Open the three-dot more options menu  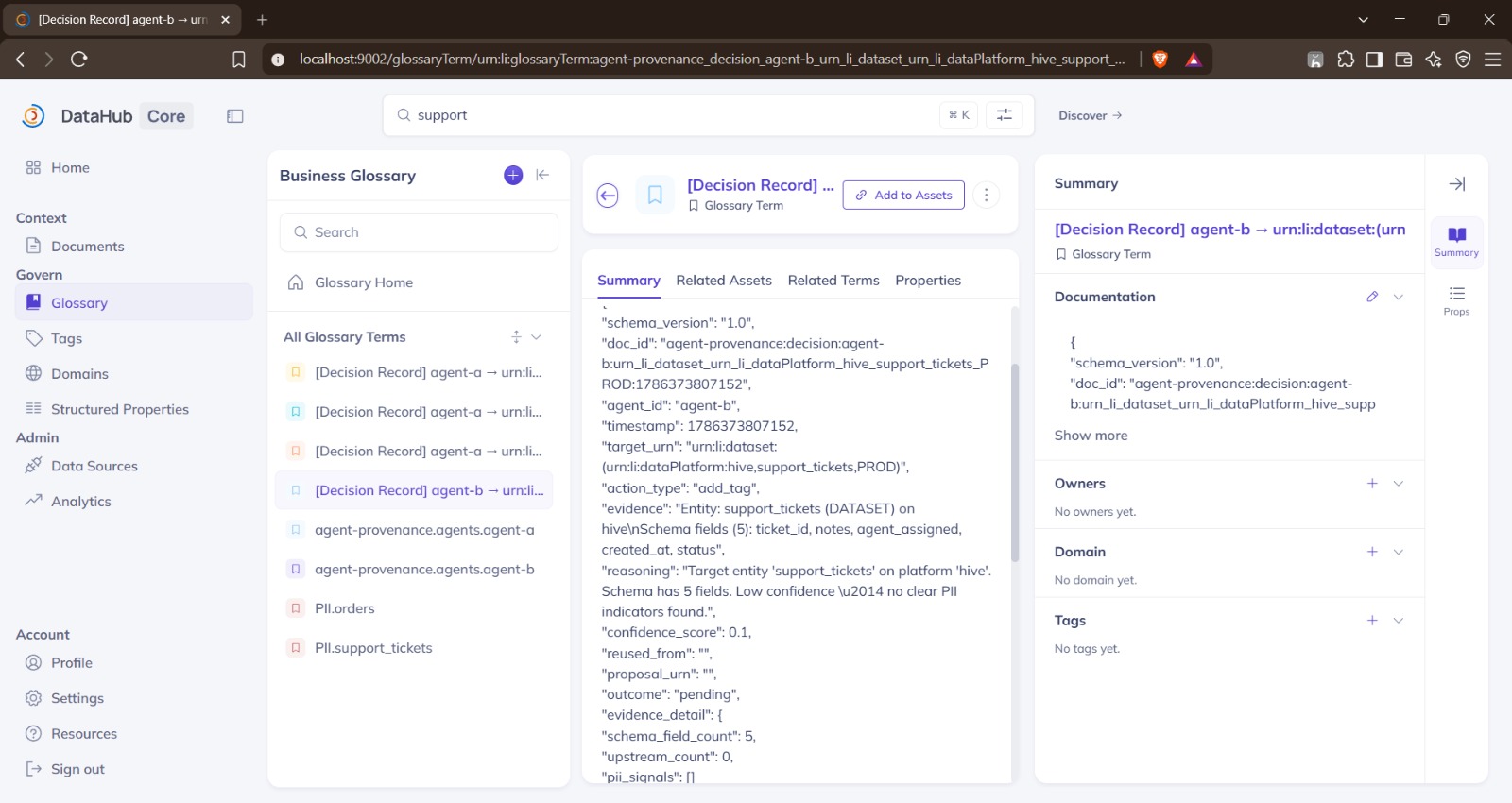tap(986, 195)
